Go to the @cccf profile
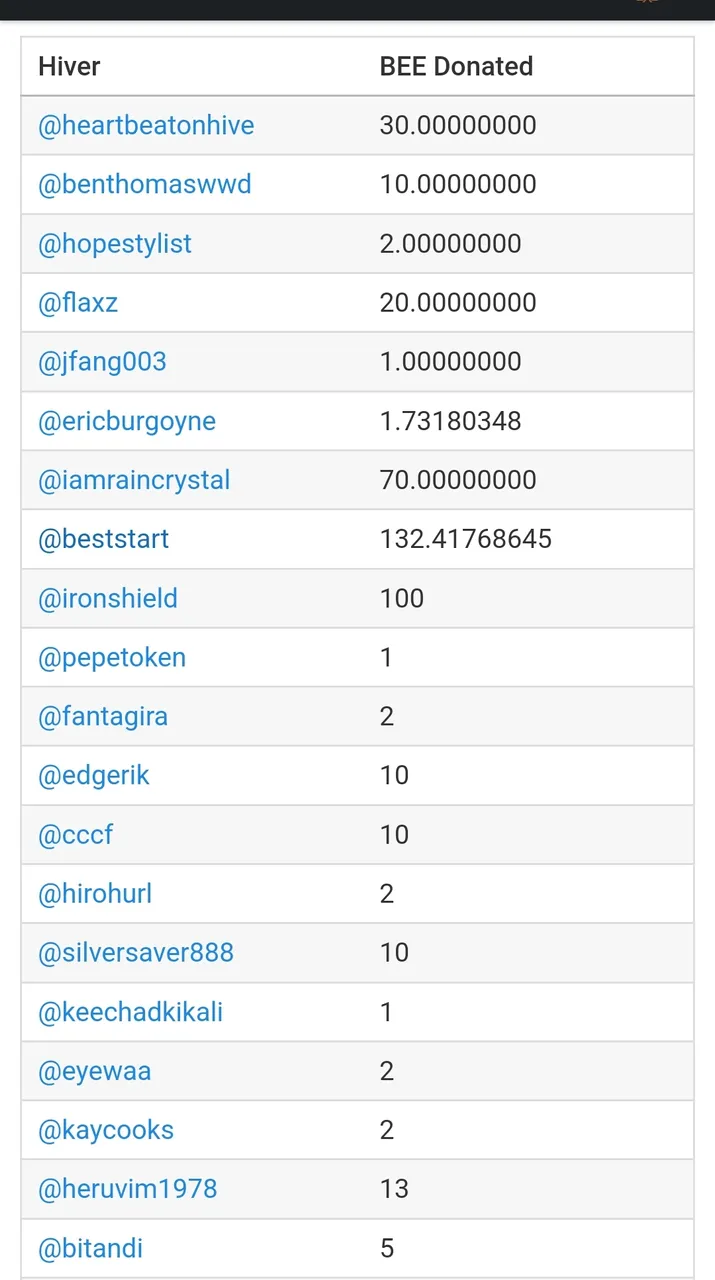 tap(76, 834)
